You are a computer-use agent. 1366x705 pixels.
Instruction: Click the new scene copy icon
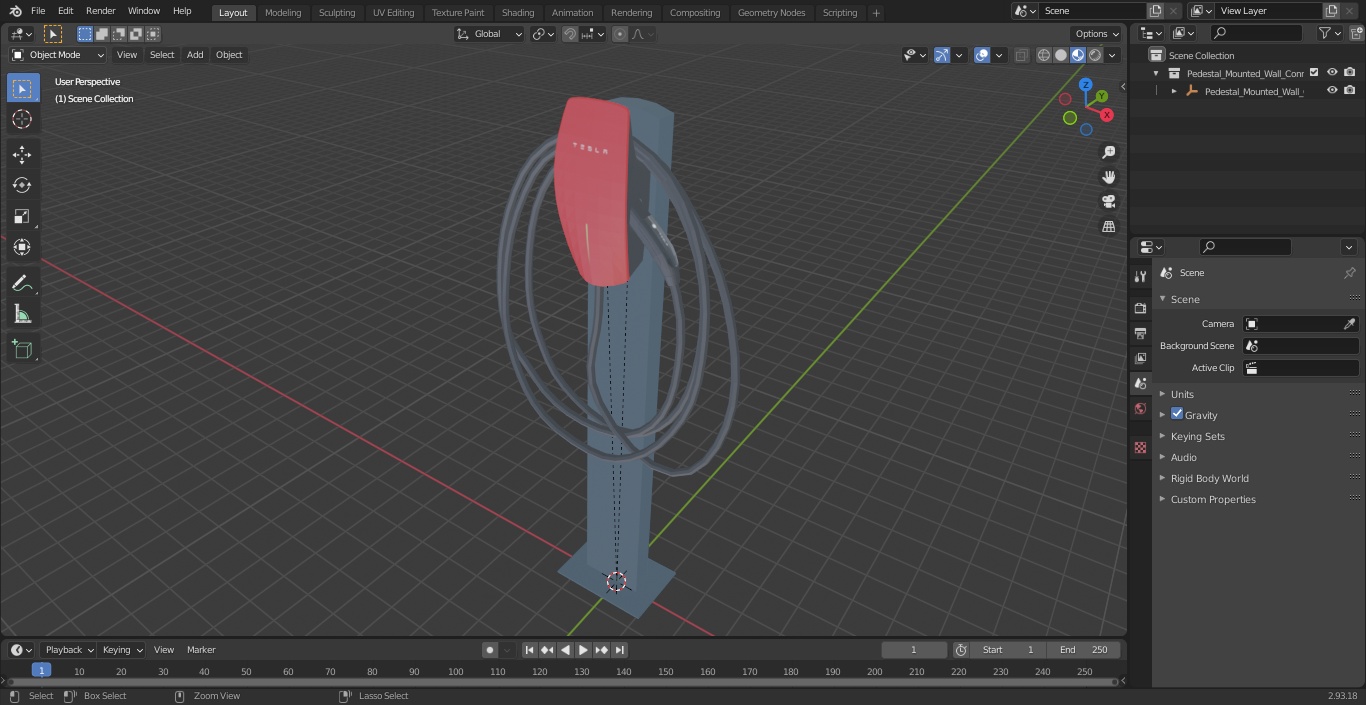tap(1156, 11)
